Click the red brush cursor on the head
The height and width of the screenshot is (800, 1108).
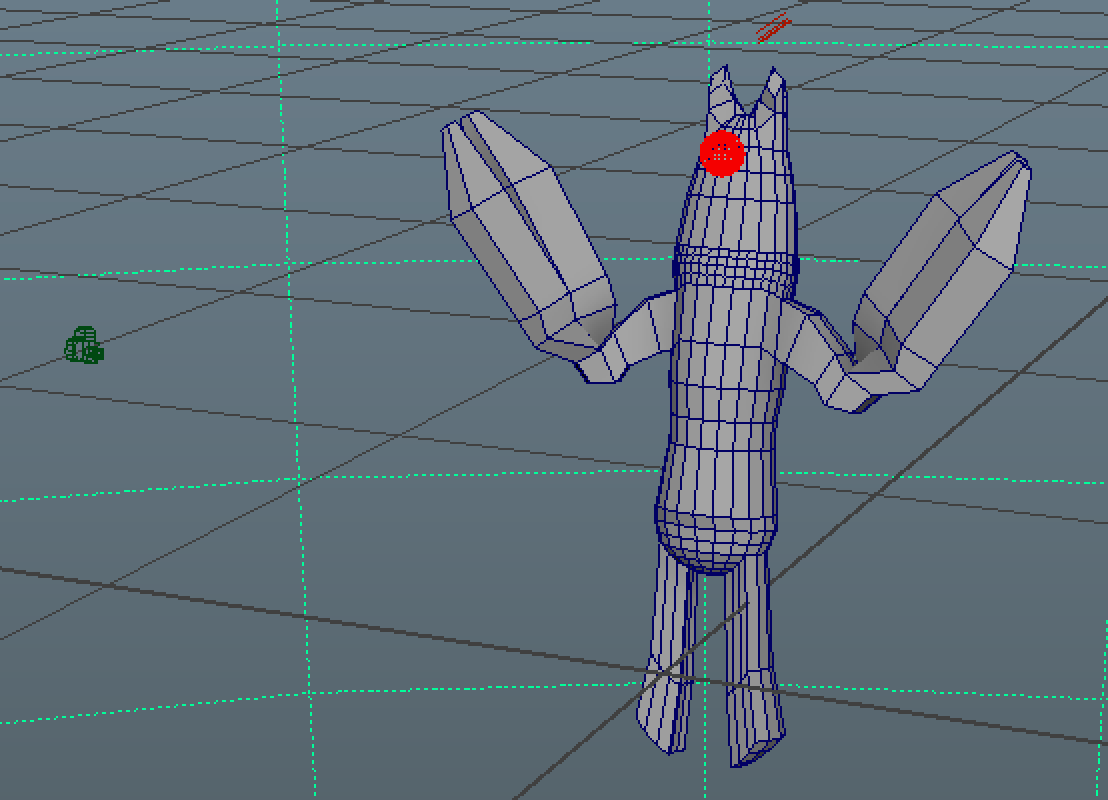(722, 153)
